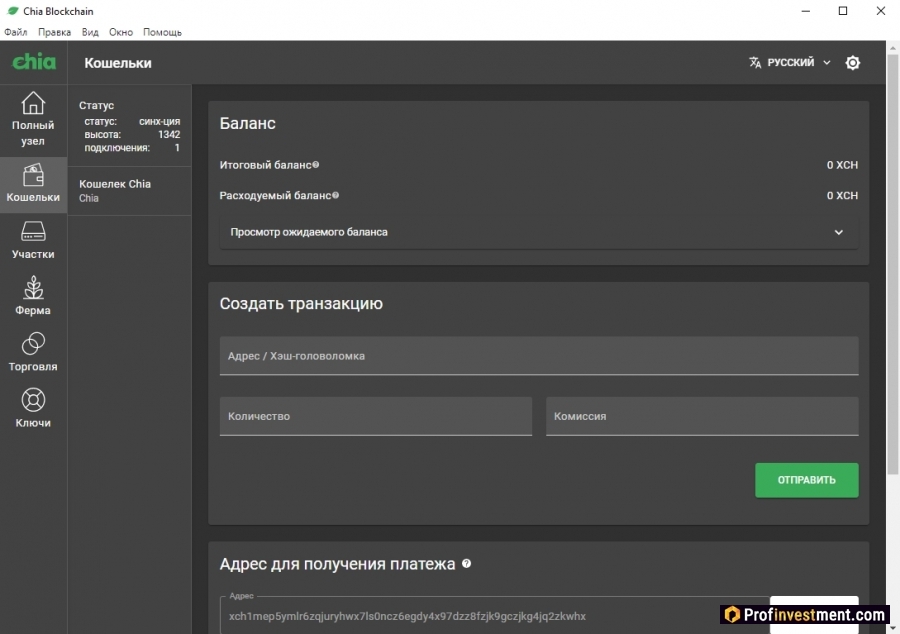Open the Keys (Ключи) section
This screenshot has width=900, height=634.
(x=33, y=409)
